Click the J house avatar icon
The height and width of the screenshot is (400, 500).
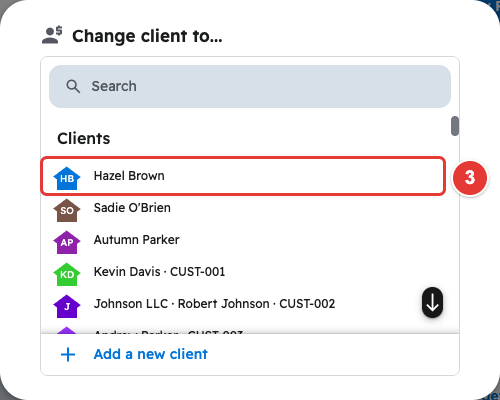point(67,306)
